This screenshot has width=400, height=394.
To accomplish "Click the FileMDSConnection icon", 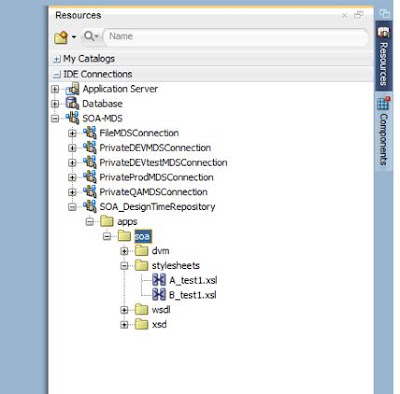I will [x=90, y=133].
